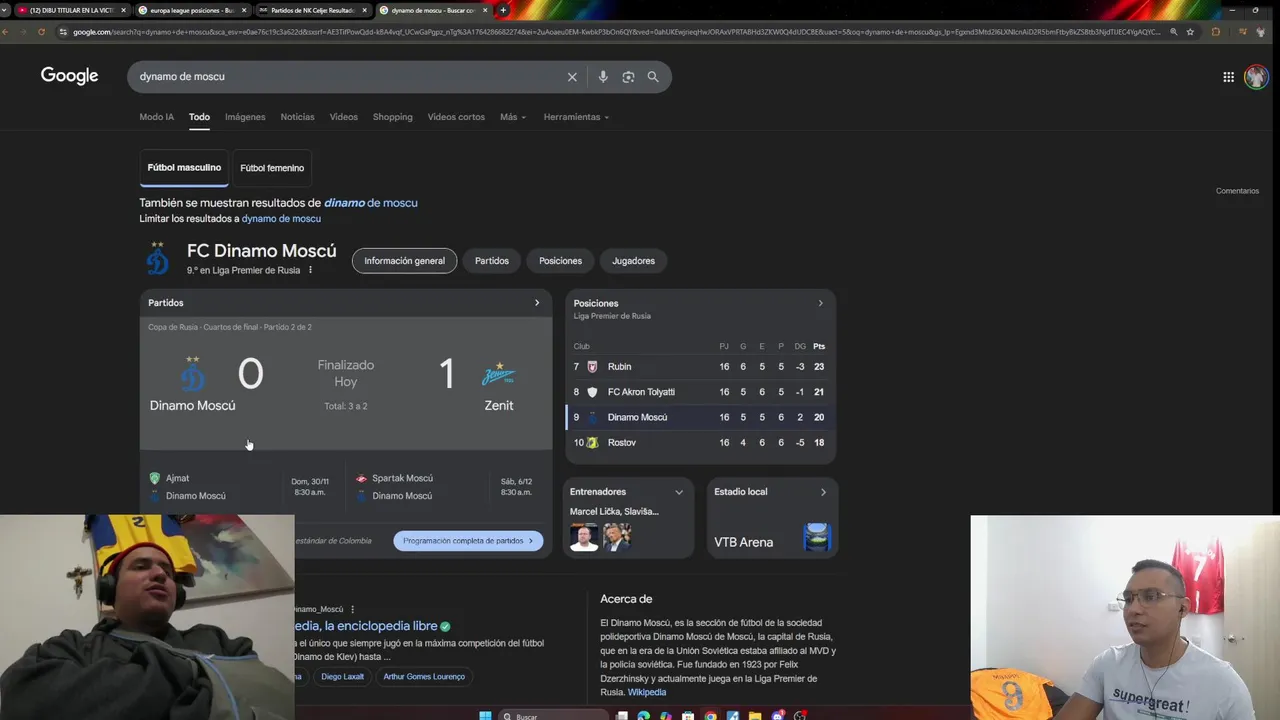1280x720 pixels.
Task: Open the VTB Arena stadium thumbnail
Action: pyautogui.click(x=817, y=538)
